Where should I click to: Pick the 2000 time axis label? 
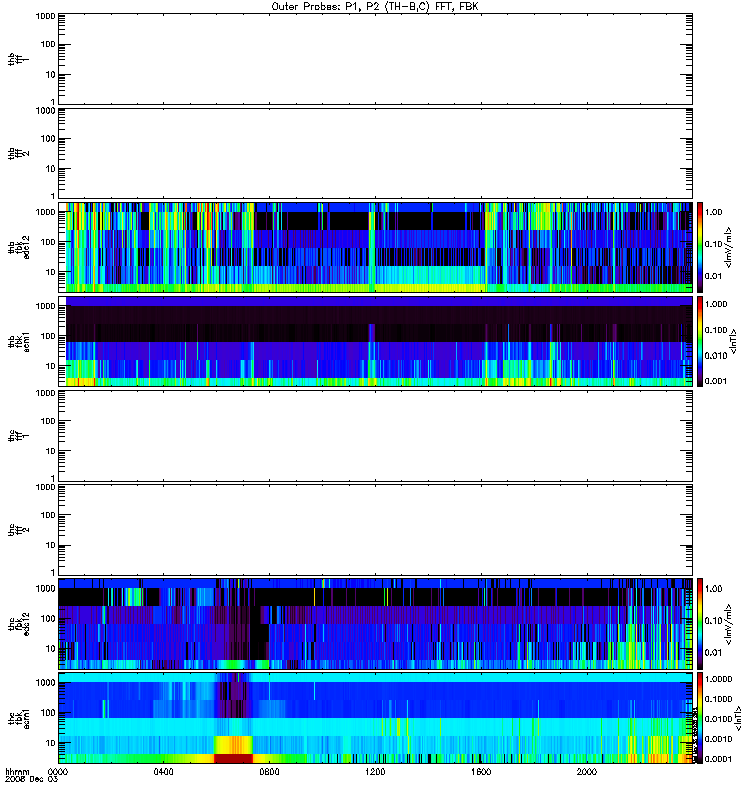point(587,772)
